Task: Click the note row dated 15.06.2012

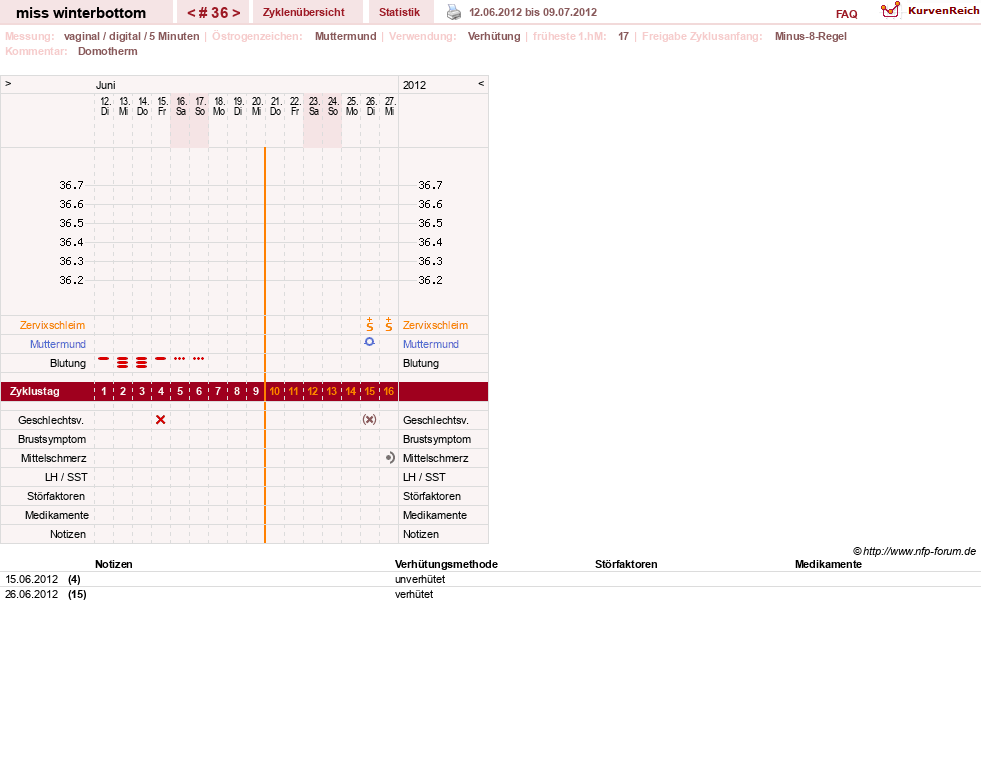Action: tap(490, 579)
